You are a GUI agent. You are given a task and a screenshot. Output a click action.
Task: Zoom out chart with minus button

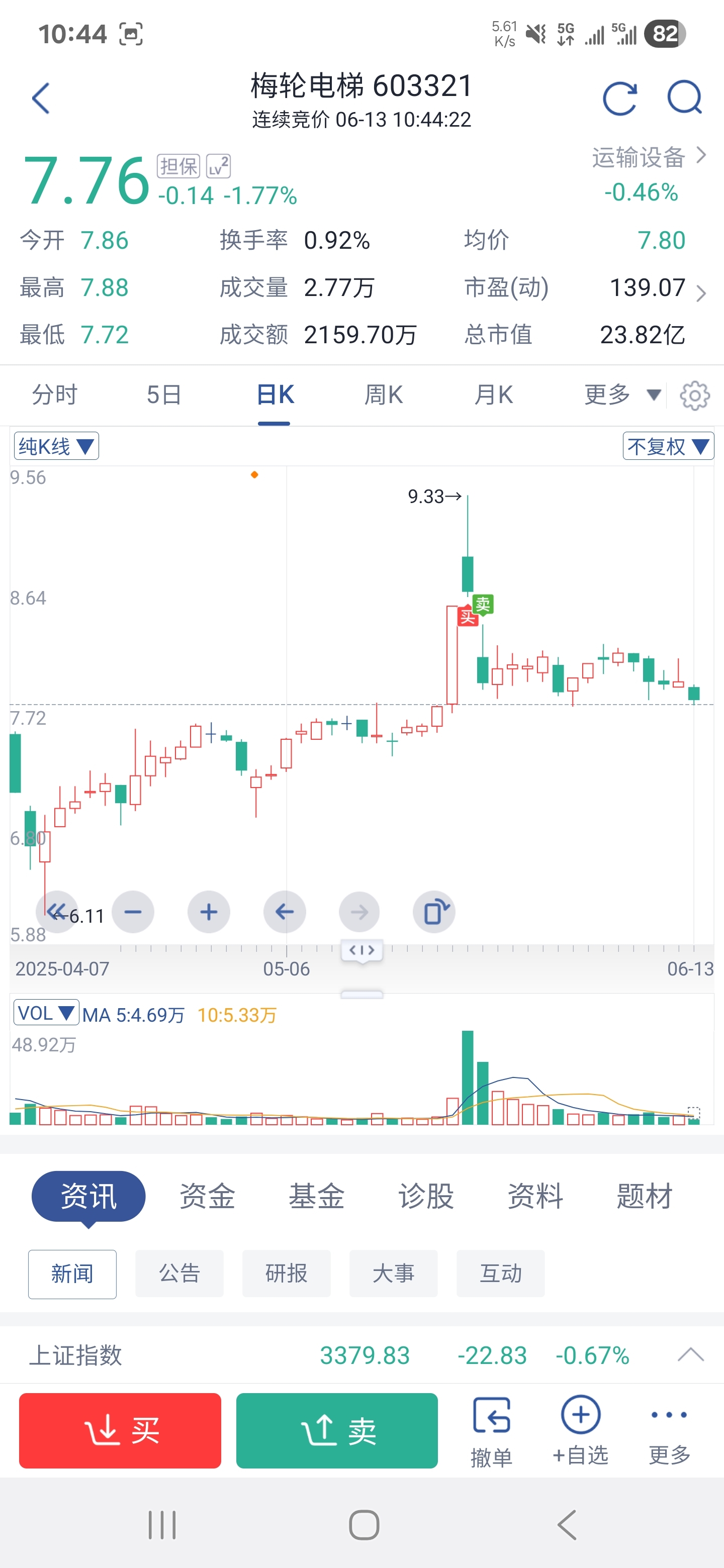[x=133, y=911]
